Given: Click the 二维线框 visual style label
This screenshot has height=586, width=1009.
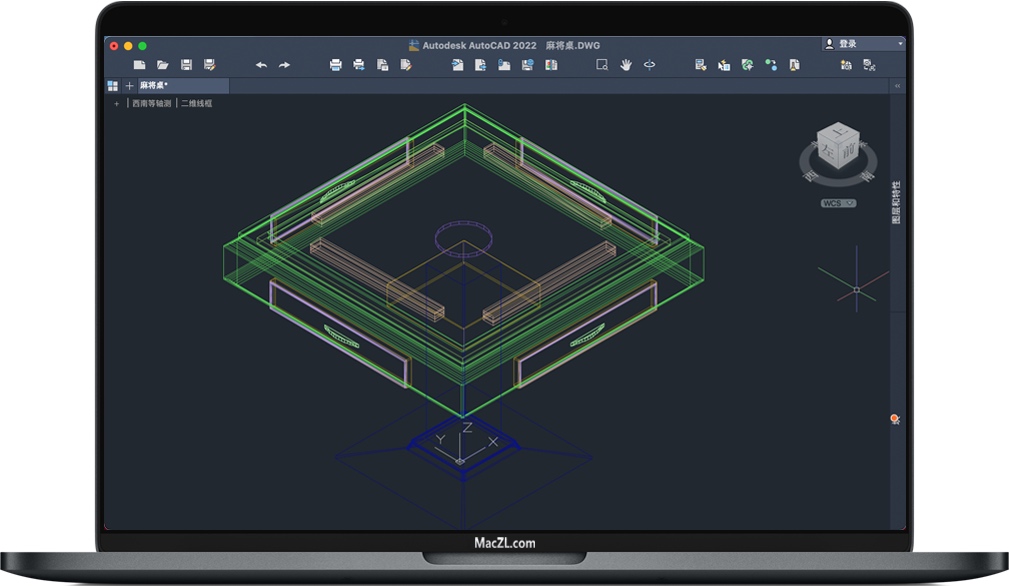Looking at the screenshot, I should (196, 103).
